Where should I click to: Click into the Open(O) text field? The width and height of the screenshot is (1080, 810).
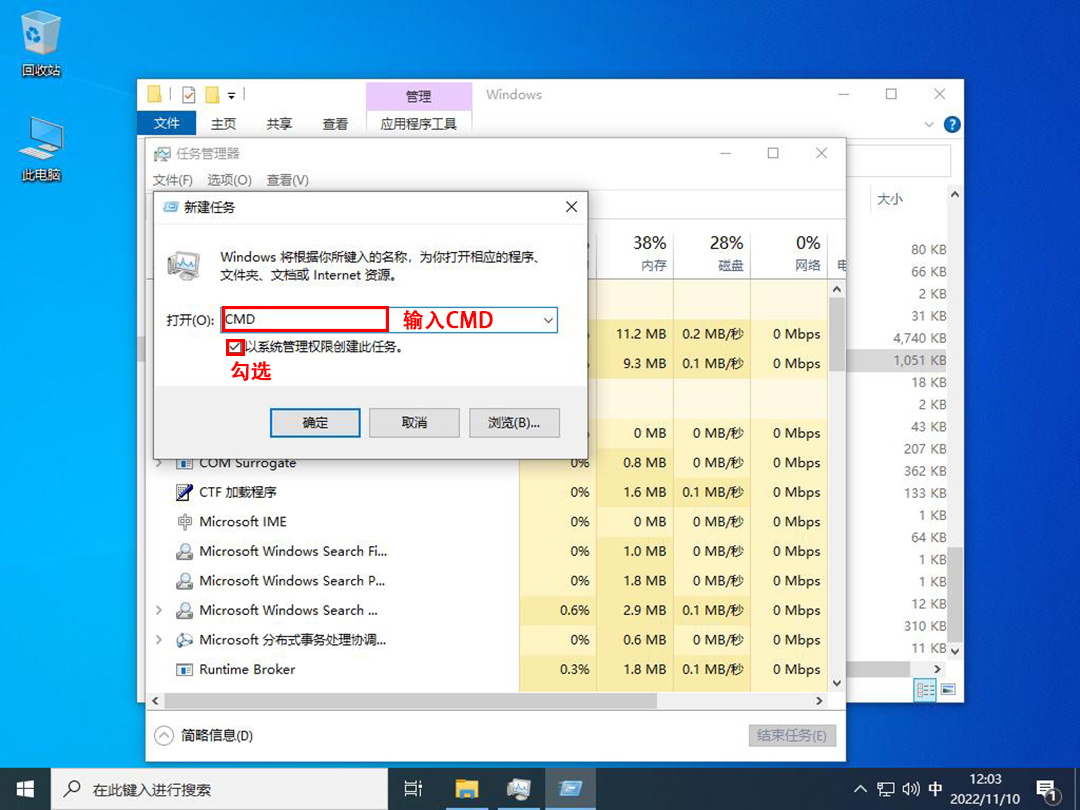(x=389, y=320)
